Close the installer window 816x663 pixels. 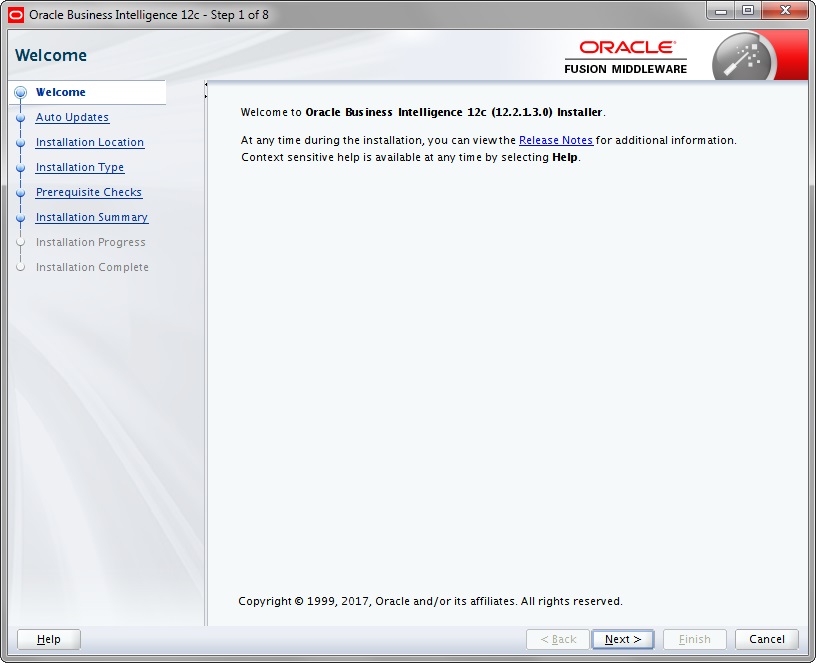(x=785, y=11)
